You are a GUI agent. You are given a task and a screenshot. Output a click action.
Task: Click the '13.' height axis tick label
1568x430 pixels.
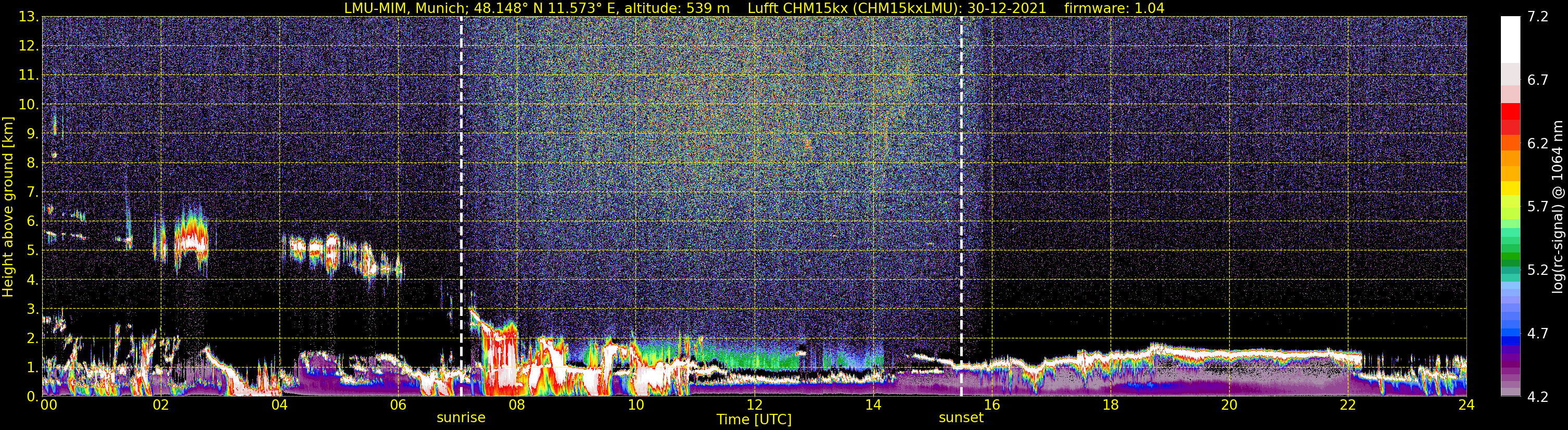coord(28,17)
